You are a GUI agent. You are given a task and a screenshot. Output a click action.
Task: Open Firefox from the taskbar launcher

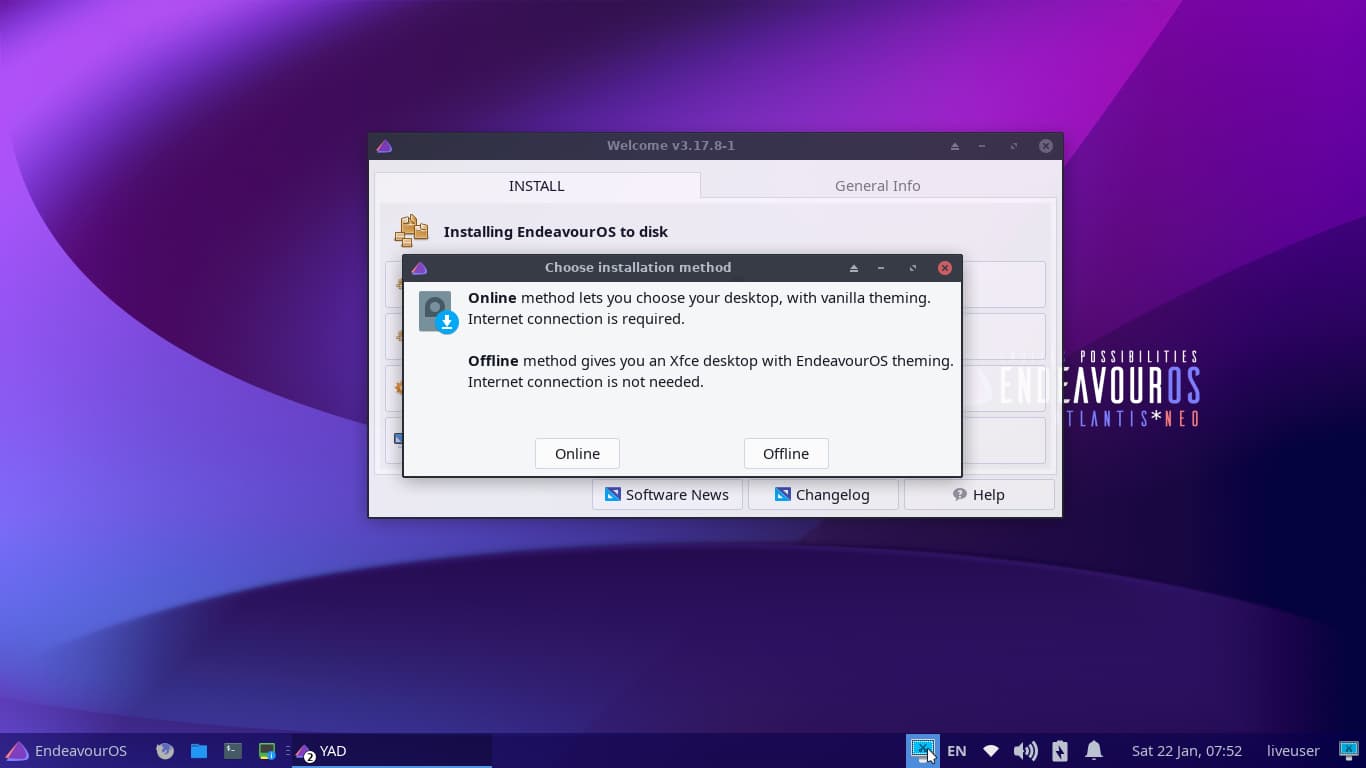click(x=166, y=751)
